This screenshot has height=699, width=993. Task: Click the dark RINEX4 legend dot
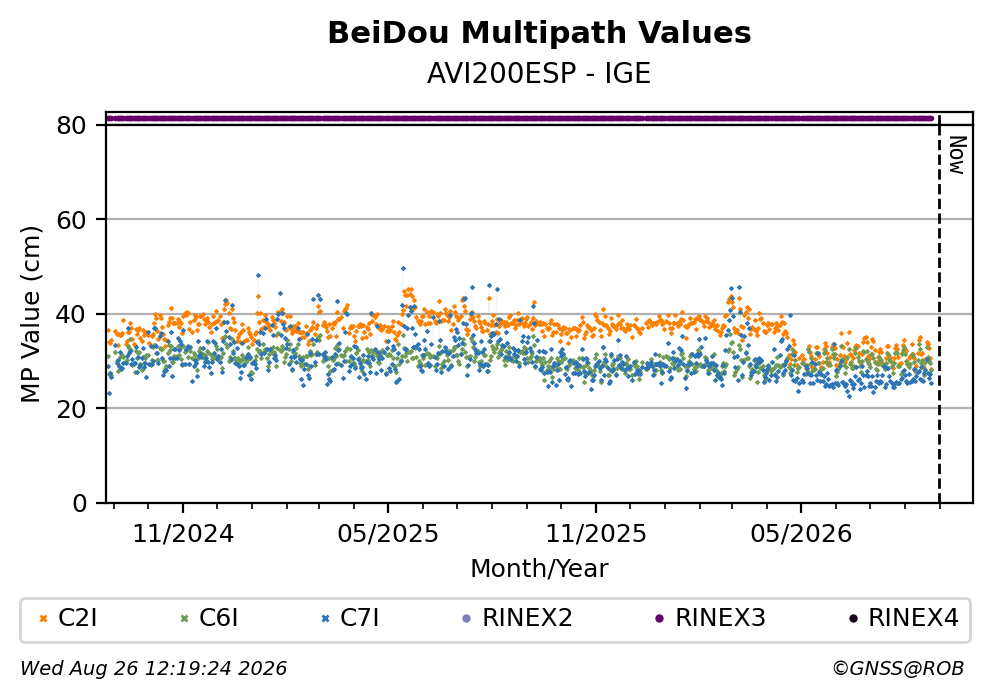click(x=853, y=619)
